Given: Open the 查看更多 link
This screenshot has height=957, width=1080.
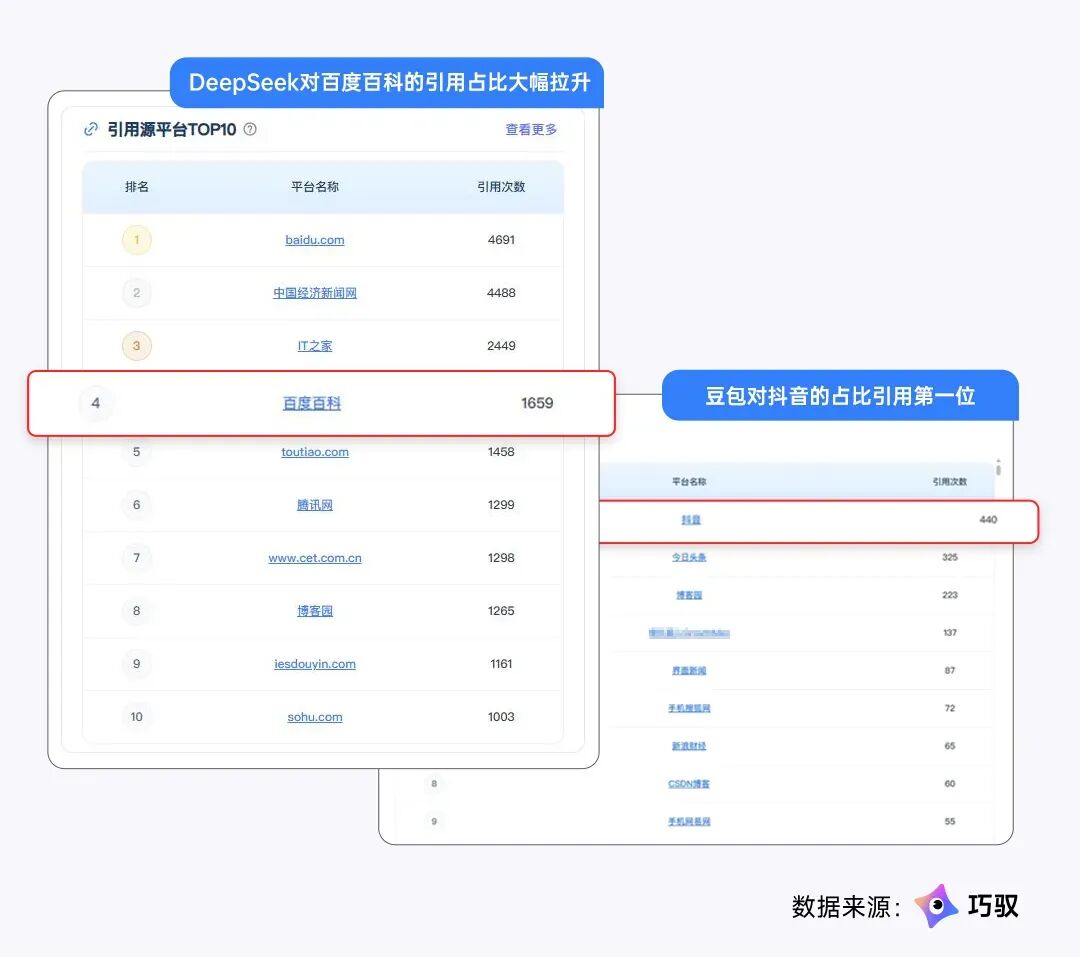Looking at the screenshot, I should coord(531,129).
